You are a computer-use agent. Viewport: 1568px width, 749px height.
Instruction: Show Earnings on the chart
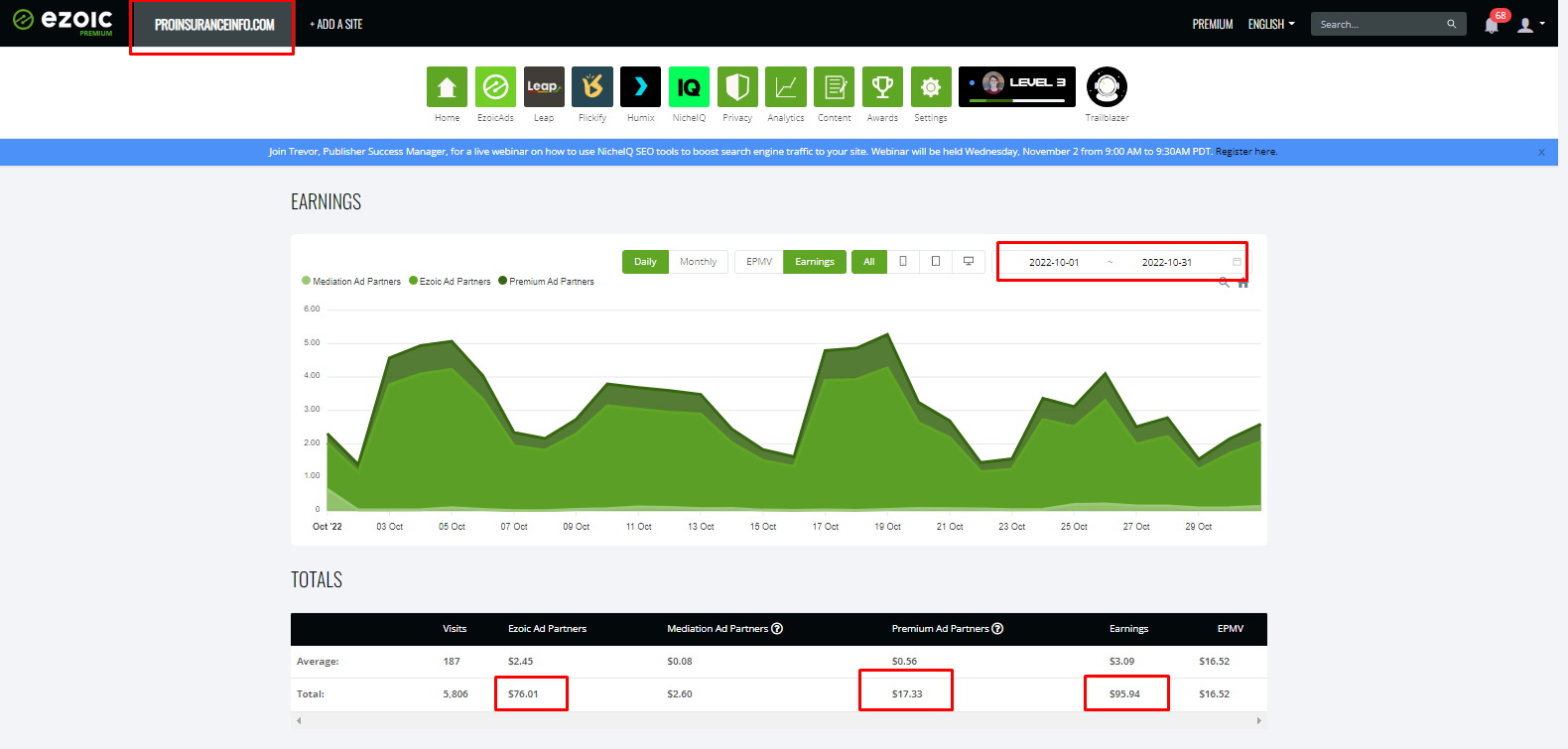point(815,261)
